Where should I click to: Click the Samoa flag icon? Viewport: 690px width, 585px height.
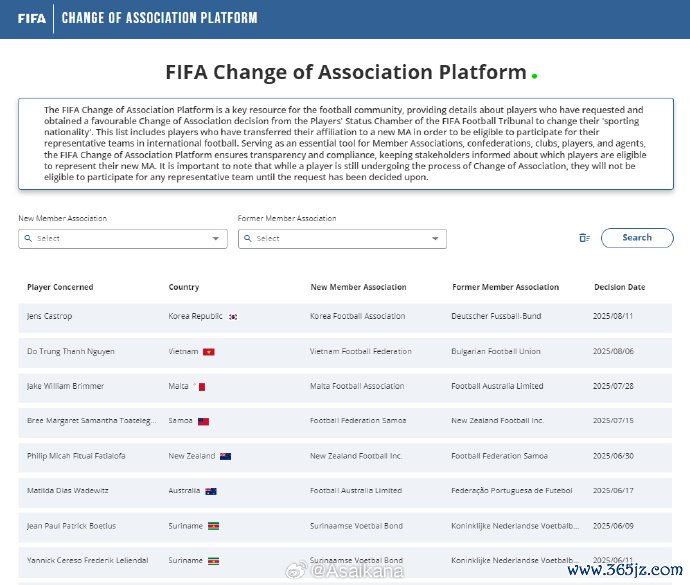point(203,422)
